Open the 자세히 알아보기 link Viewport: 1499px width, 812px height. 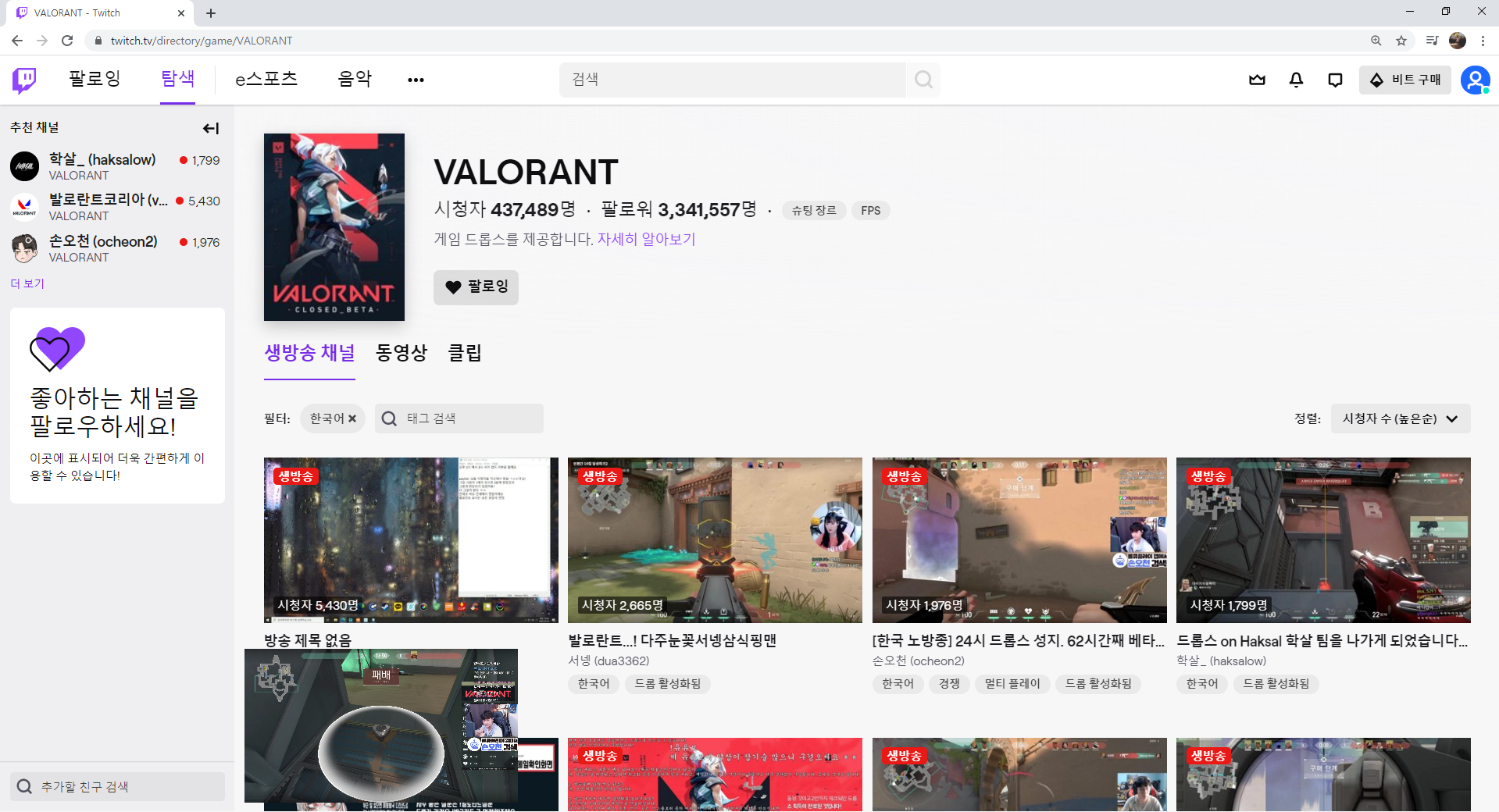tap(646, 239)
